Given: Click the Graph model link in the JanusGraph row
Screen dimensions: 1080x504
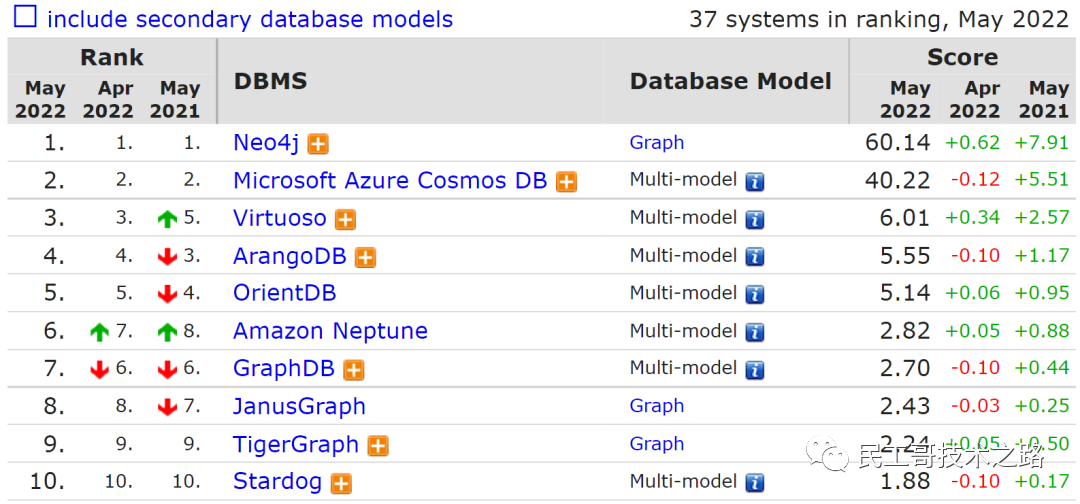Looking at the screenshot, I should pyautogui.click(x=657, y=406).
